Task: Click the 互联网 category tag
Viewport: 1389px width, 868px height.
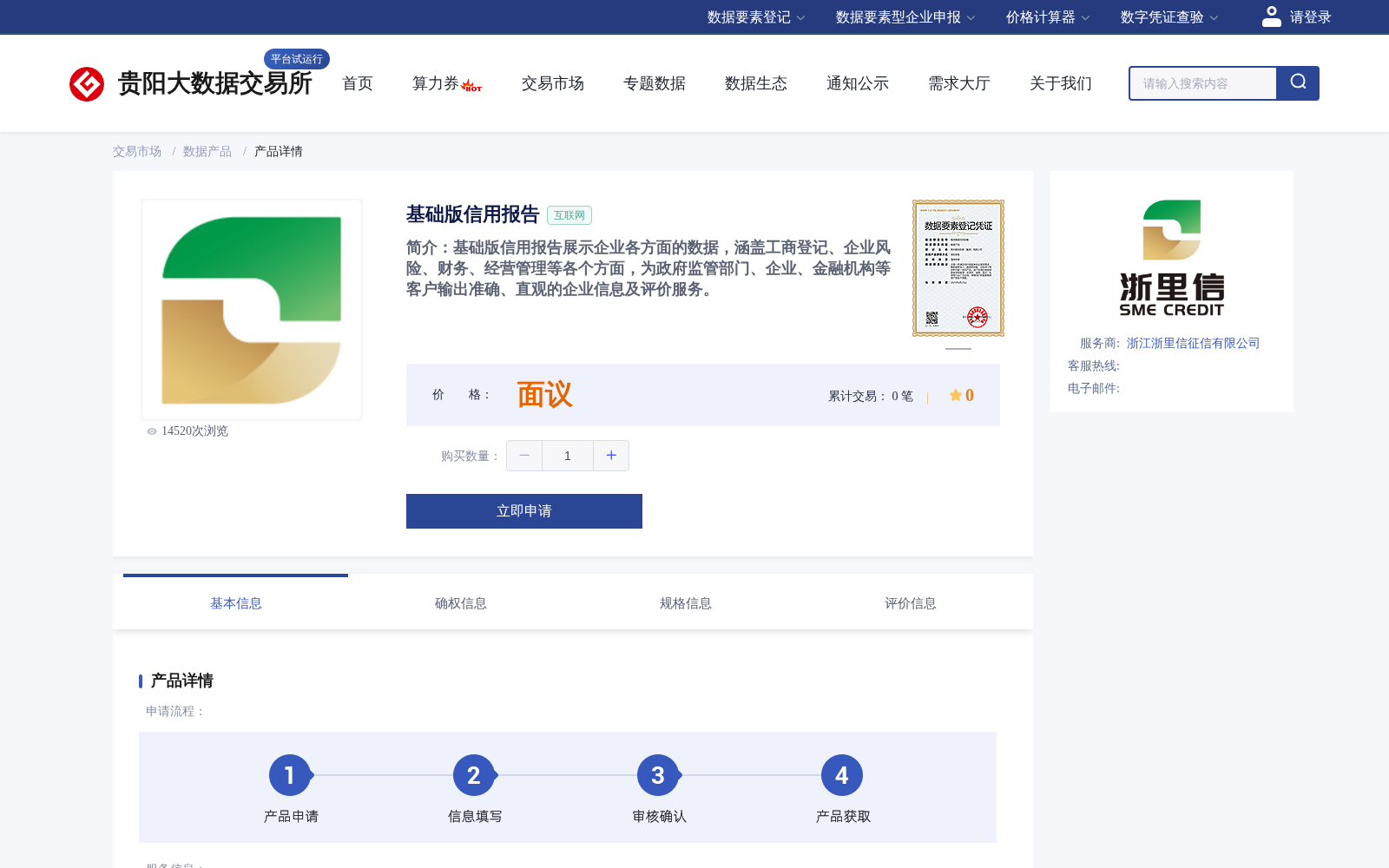Action: tap(569, 215)
